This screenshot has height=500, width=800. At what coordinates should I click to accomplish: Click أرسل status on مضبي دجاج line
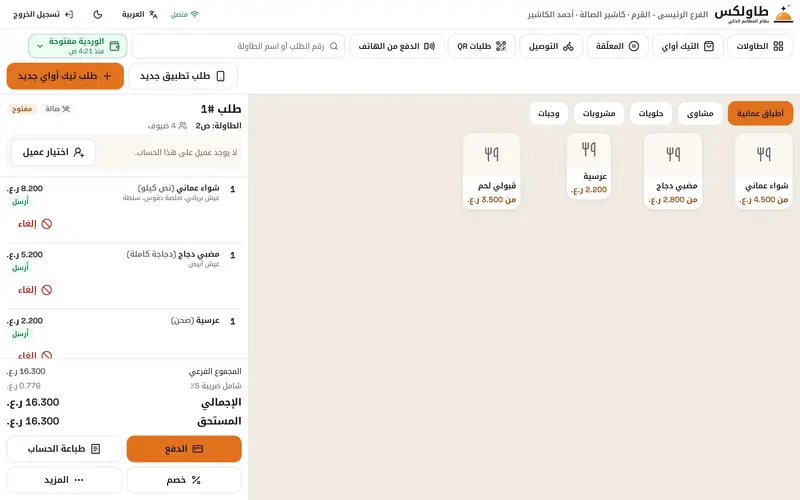coord(20,268)
